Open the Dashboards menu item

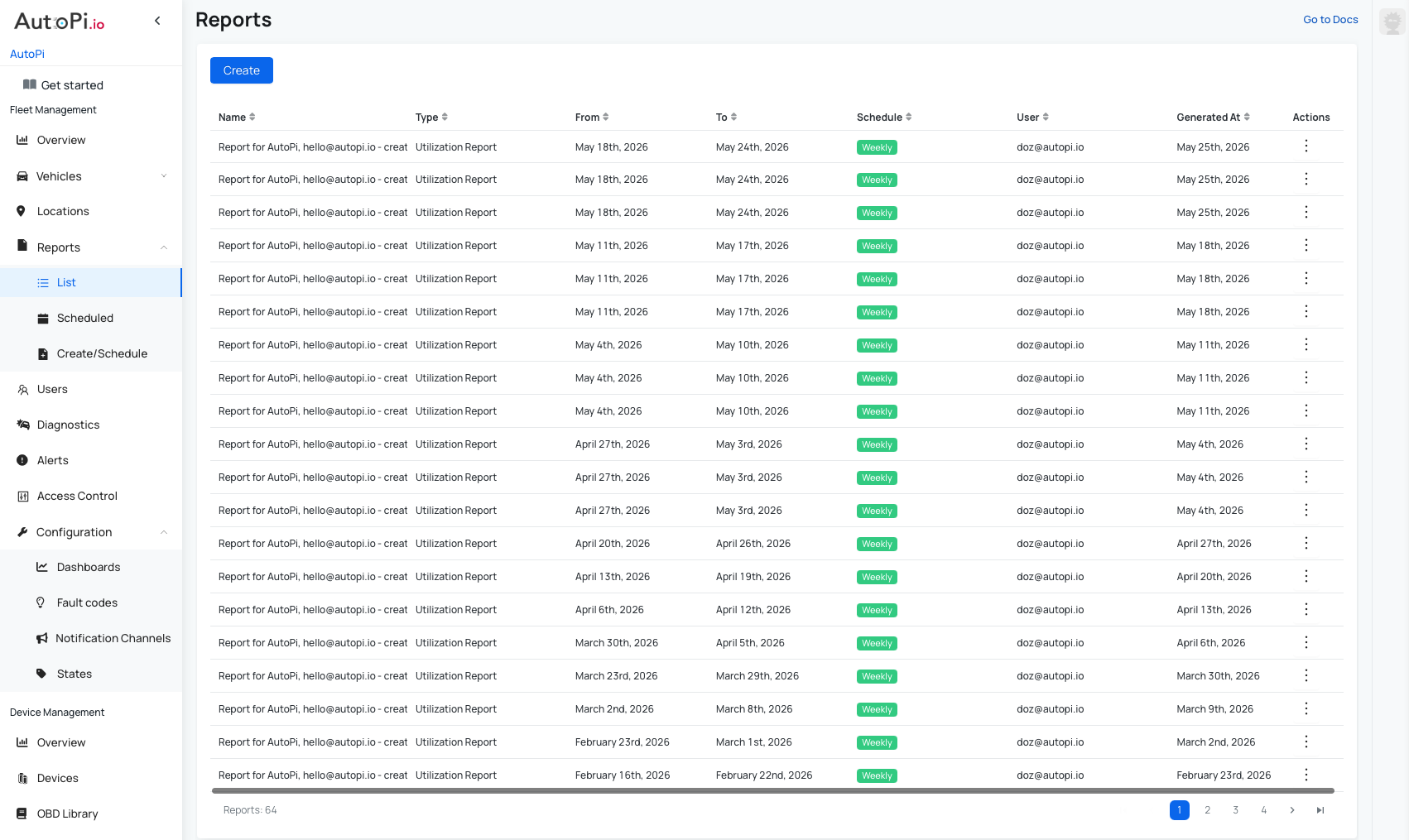pyautogui.click(x=91, y=567)
